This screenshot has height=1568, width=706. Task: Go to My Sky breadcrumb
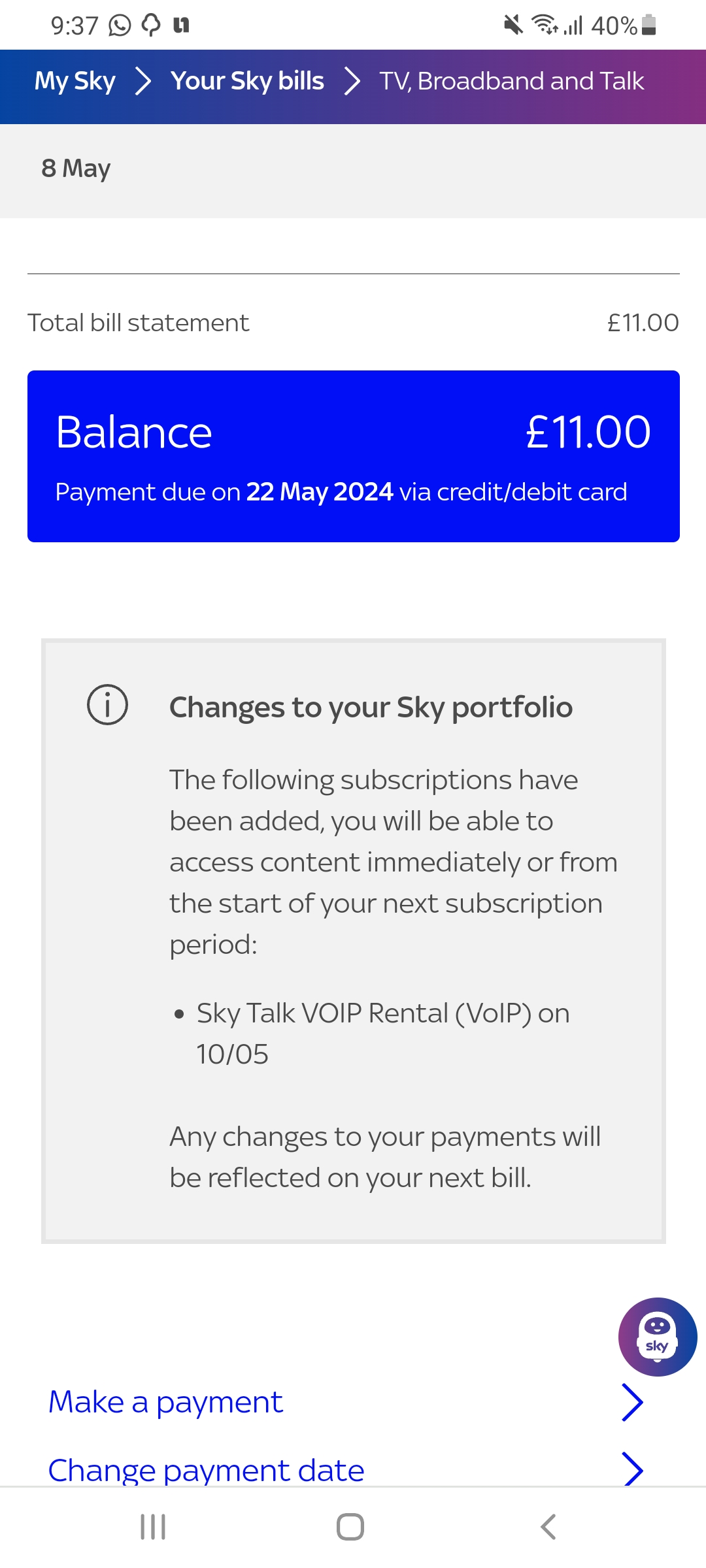point(75,81)
